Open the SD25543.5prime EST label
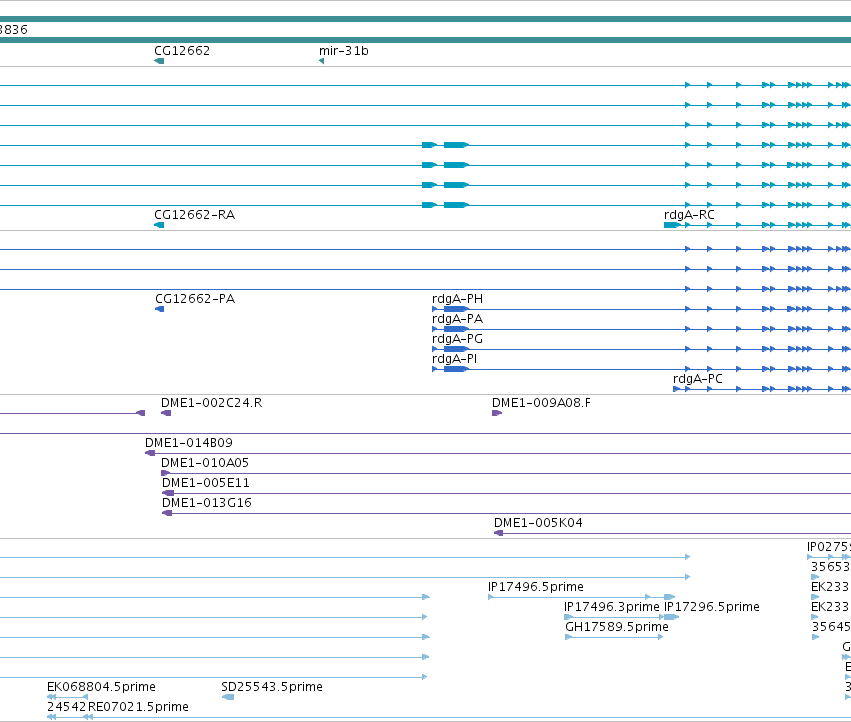The height and width of the screenshot is (722, 851). 272,687
